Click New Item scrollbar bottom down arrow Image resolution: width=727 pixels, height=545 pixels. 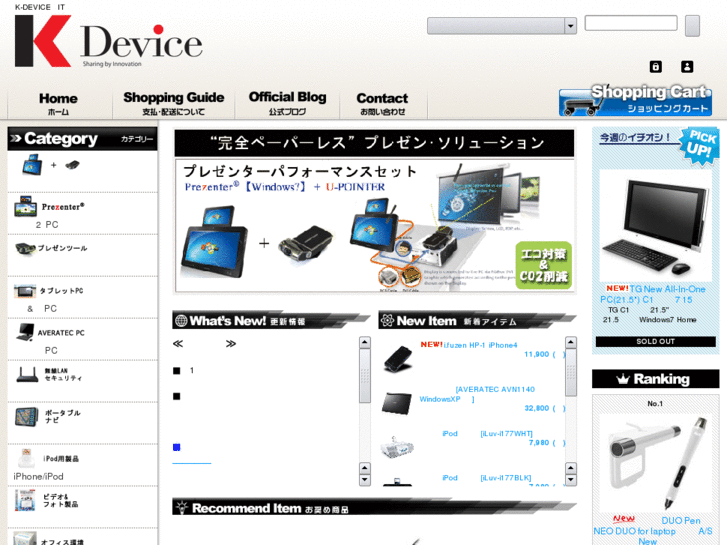pyautogui.click(x=571, y=480)
